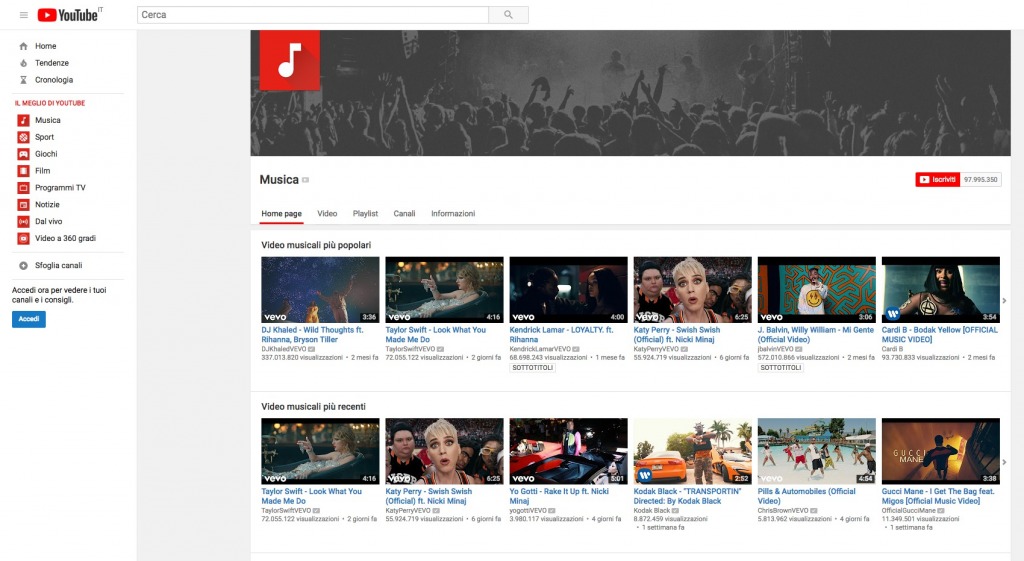This screenshot has width=1024, height=561.
Task: Open the Cardi B Bodak Yellow thumbnail
Action: tap(940, 290)
